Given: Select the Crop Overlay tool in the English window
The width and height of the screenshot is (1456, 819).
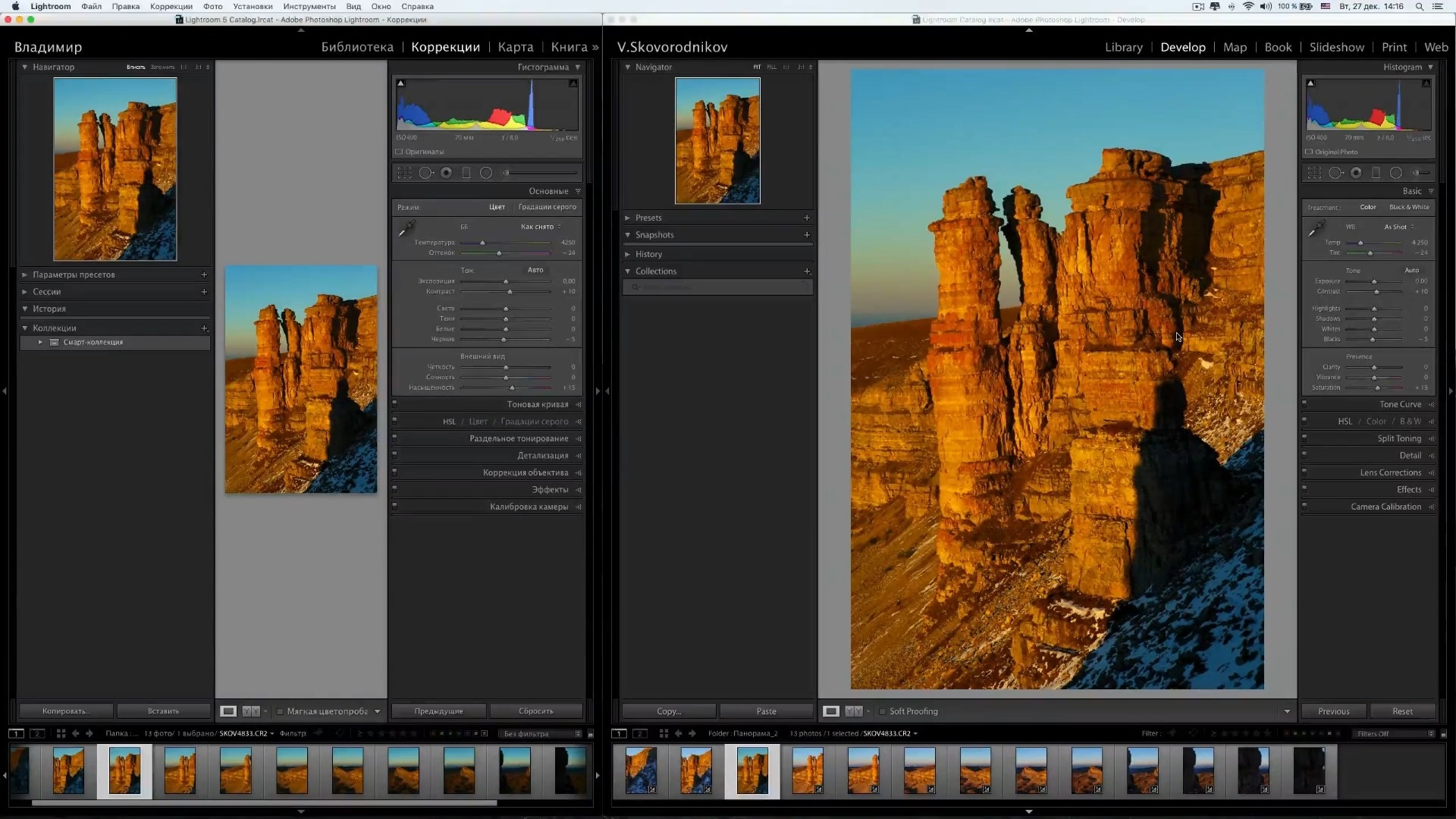Looking at the screenshot, I should [1314, 173].
